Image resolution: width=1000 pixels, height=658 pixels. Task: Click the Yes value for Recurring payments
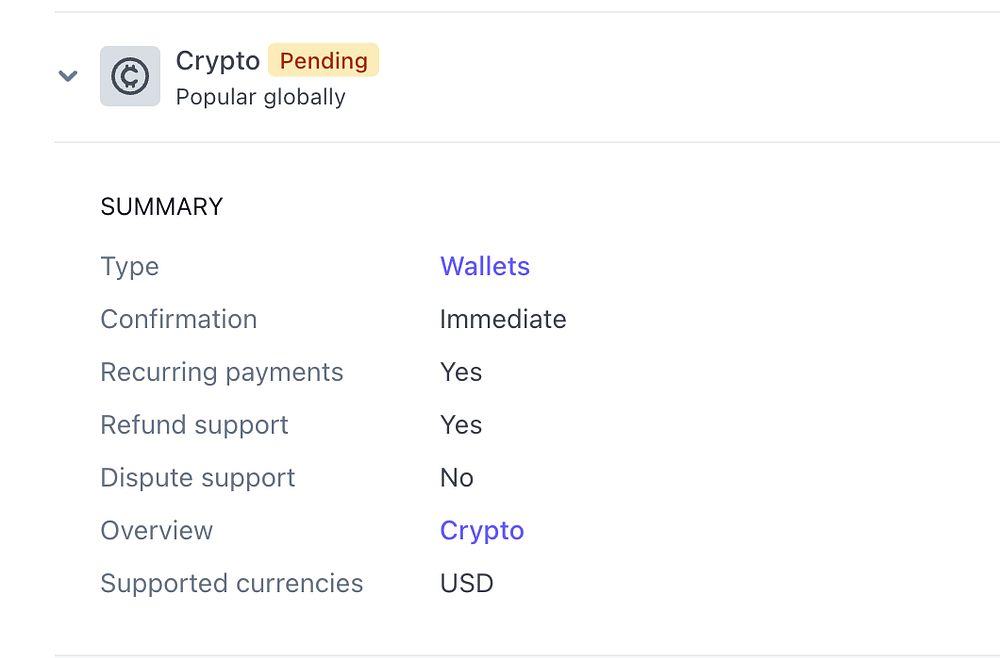click(x=461, y=372)
